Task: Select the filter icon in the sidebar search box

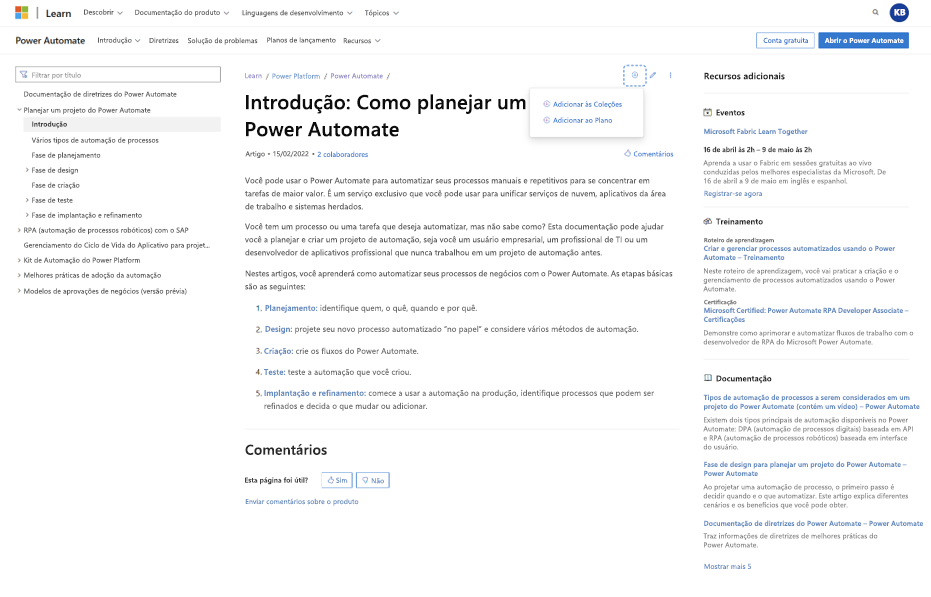Action: (x=24, y=74)
